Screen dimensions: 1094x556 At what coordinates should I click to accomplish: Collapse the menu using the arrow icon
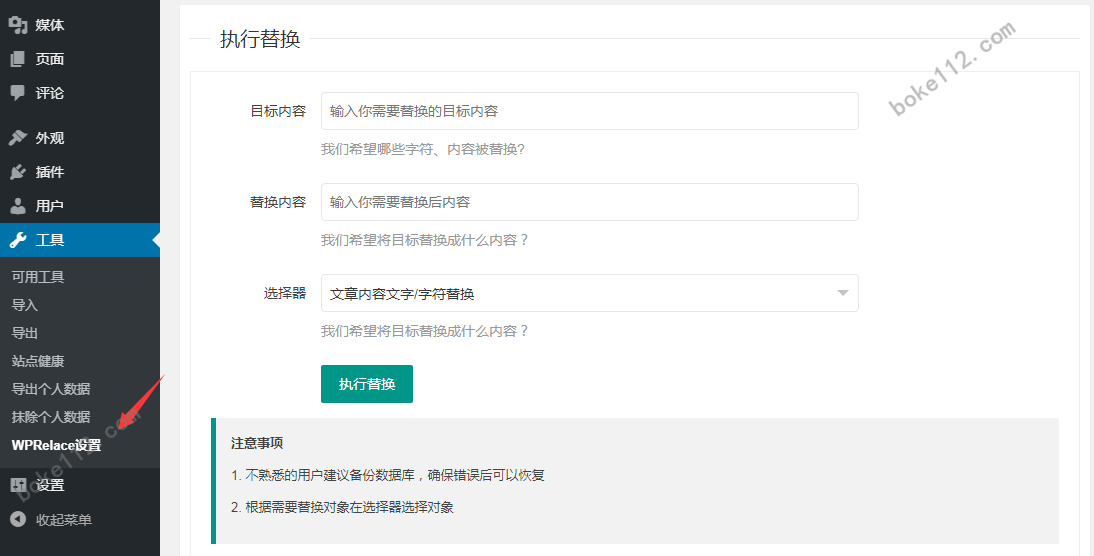pyautogui.click(x=18, y=520)
